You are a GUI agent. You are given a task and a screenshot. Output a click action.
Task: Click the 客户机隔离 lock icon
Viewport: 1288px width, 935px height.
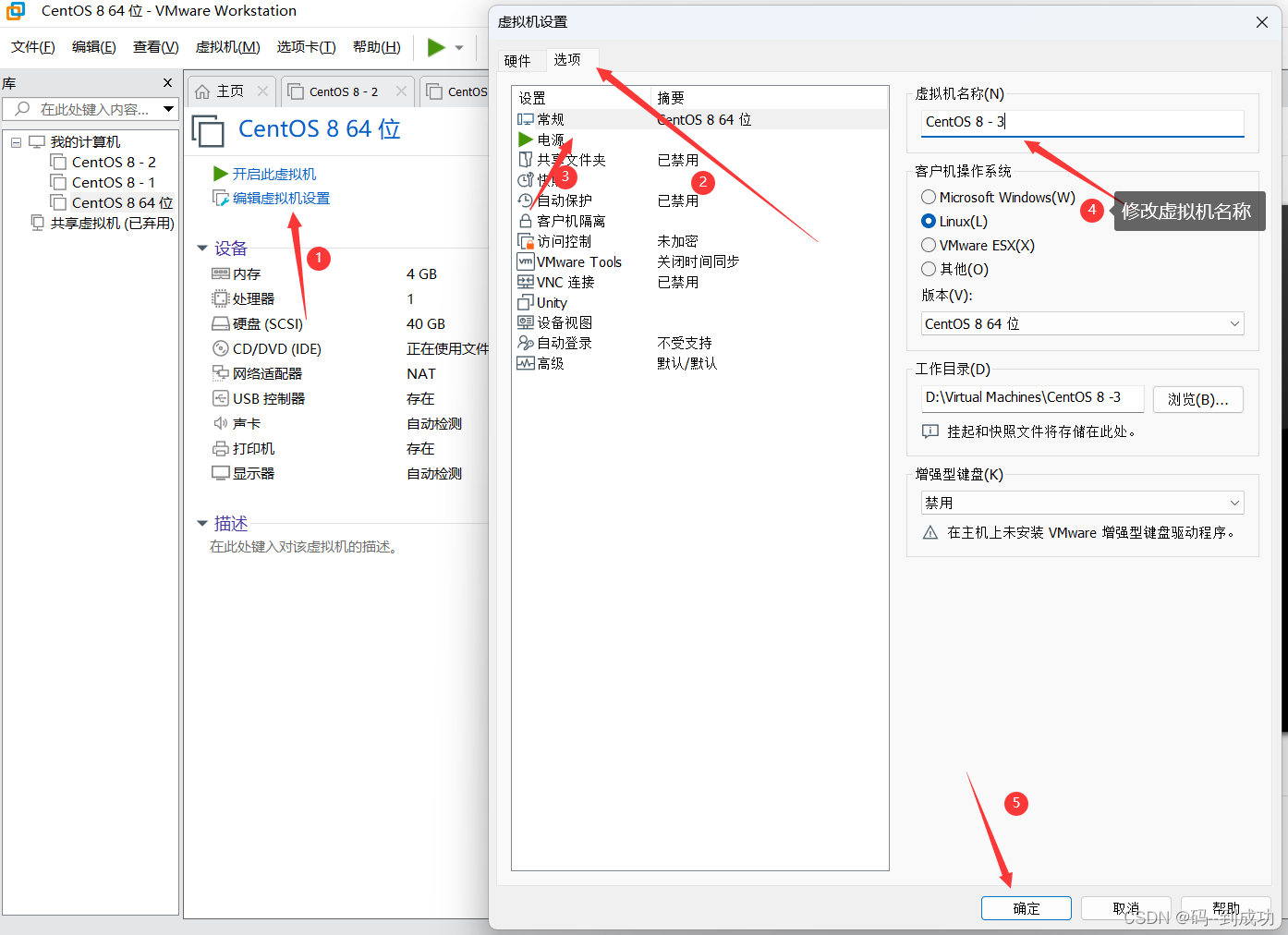(x=526, y=221)
